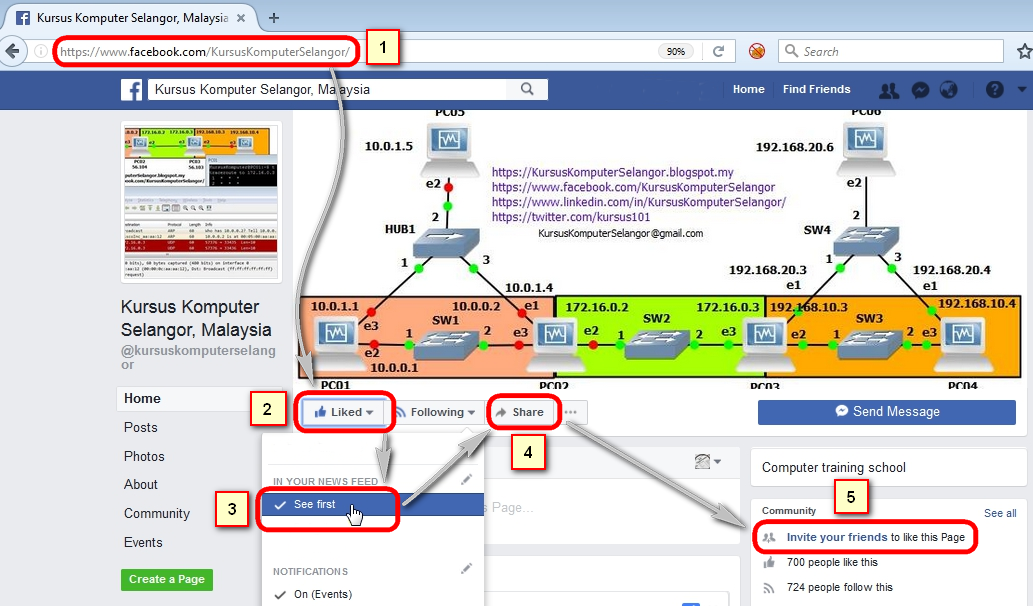This screenshot has width=1033, height=606.
Task: Click the Send Message button
Action: point(887,412)
